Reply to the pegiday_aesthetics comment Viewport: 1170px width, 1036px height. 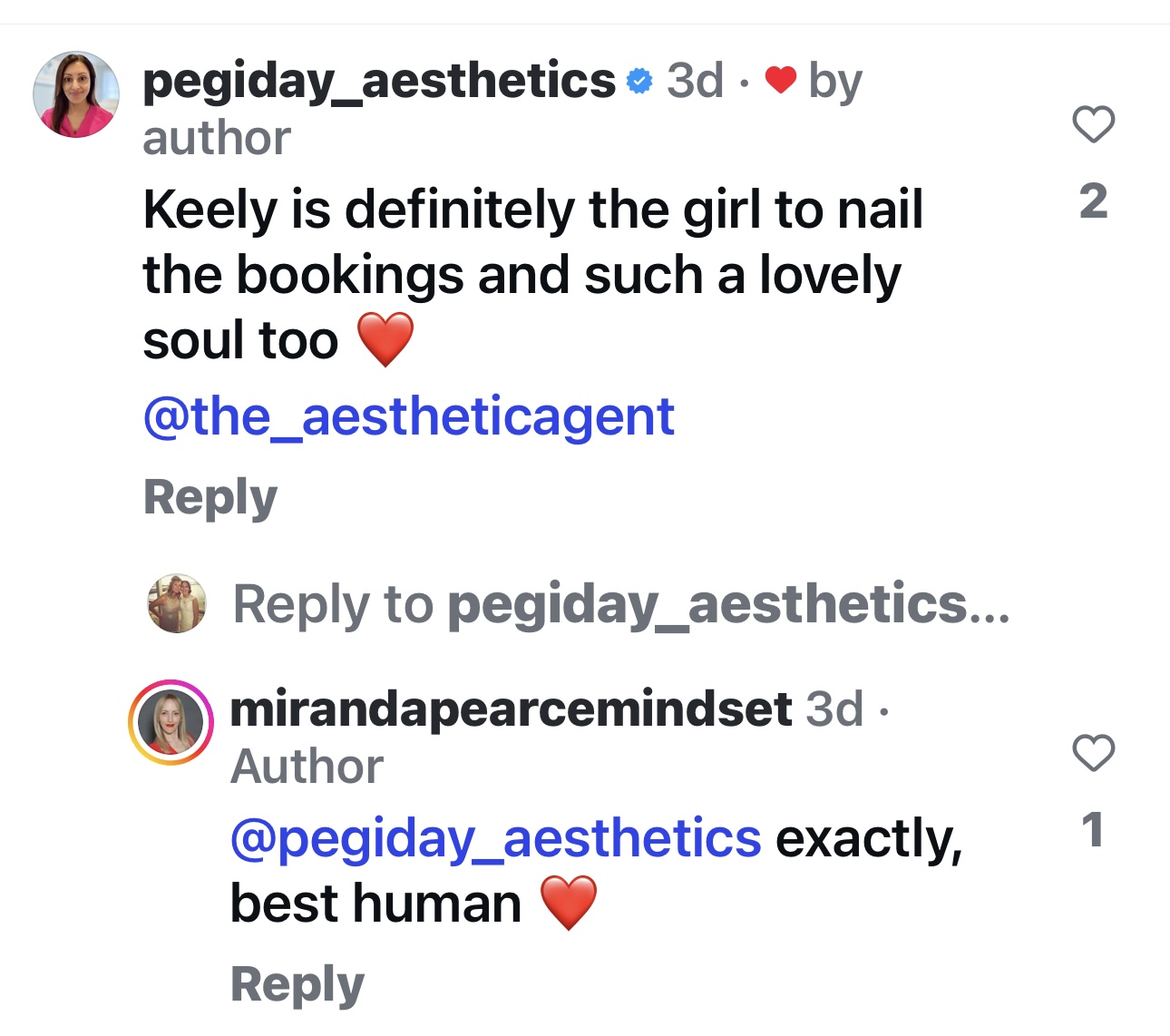click(210, 497)
